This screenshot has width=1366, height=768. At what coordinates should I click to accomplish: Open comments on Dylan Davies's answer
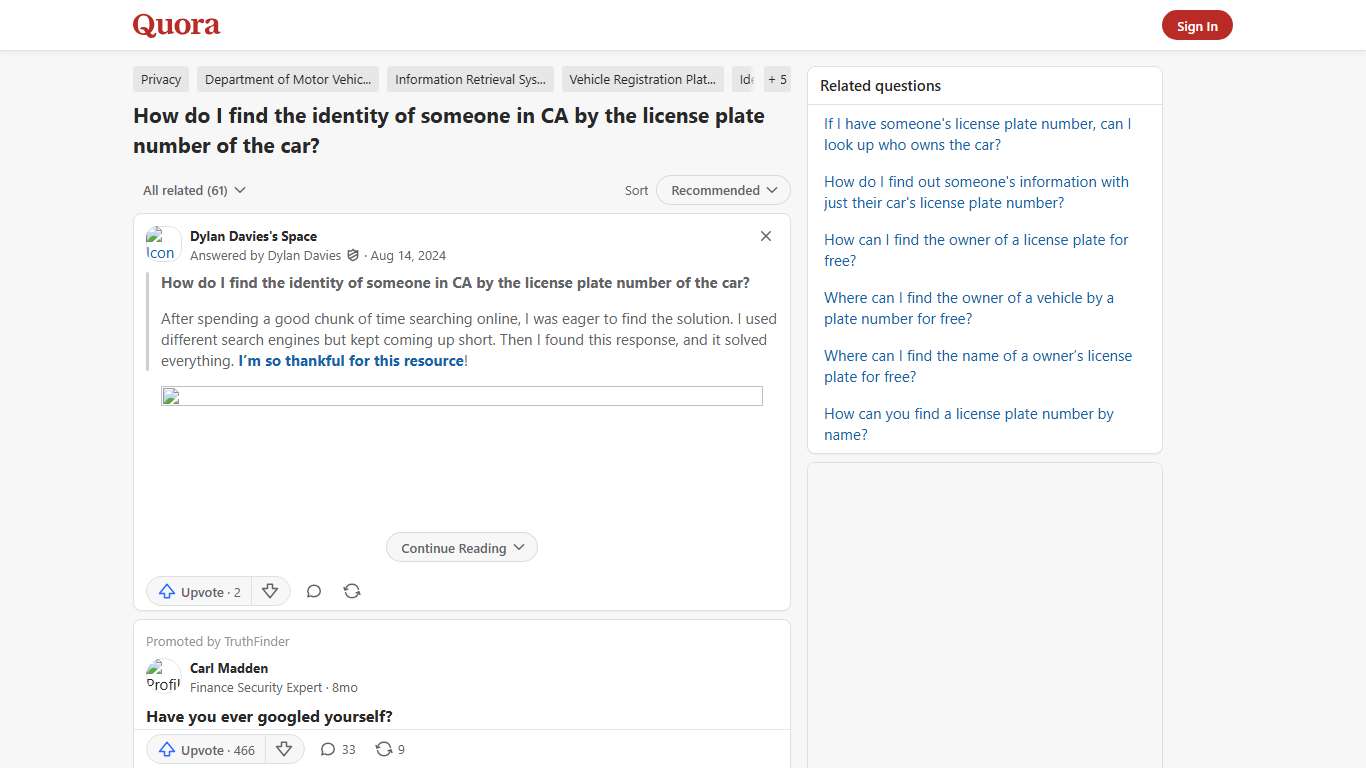tap(314, 591)
